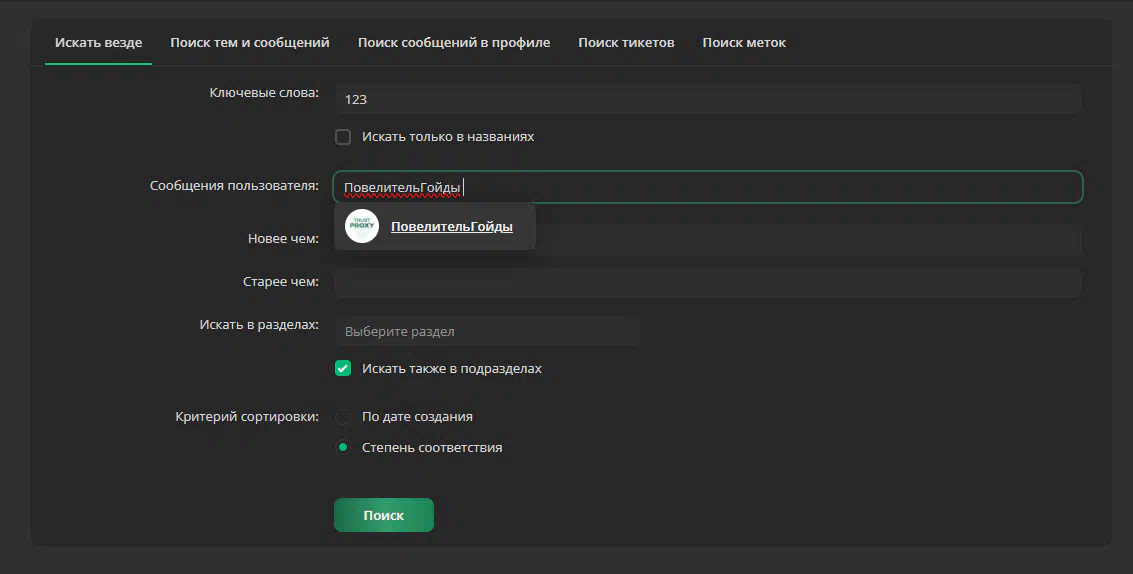Image resolution: width=1133 pixels, height=574 pixels.
Task: Uncheck Искать также в подразделах checkbox
Action: pos(343,368)
